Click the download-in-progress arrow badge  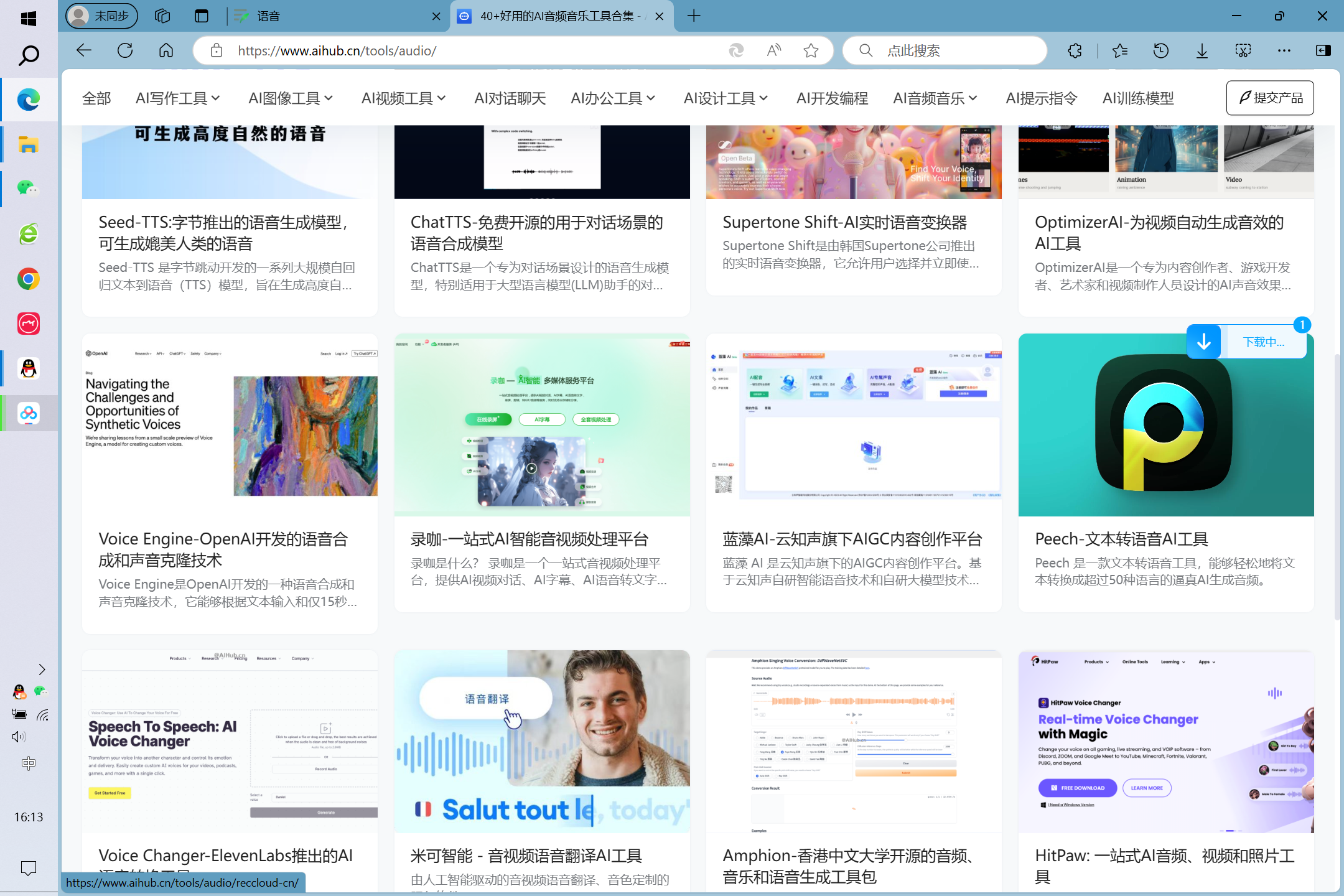tap(1204, 342)
